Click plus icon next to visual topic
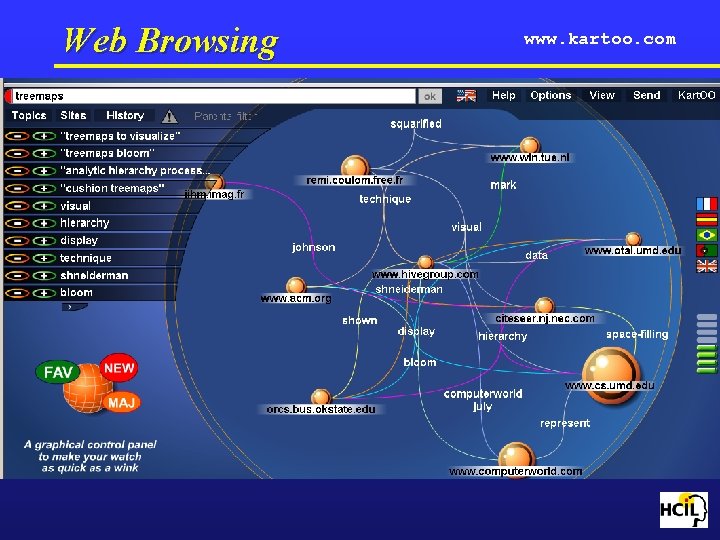This screenshot has width=720, height=540. point(44,206)
